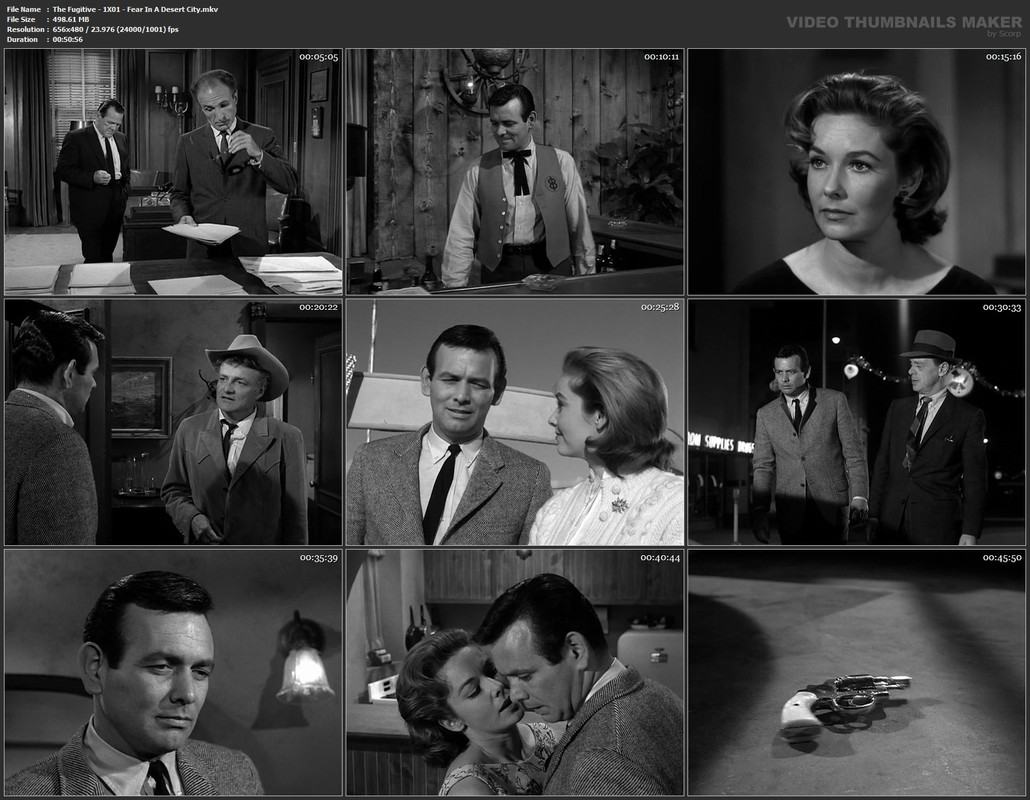Select the thumbnail stamped 00:05:05
This screenshot has width=1030, height=800.
click(x=173, y=171)
